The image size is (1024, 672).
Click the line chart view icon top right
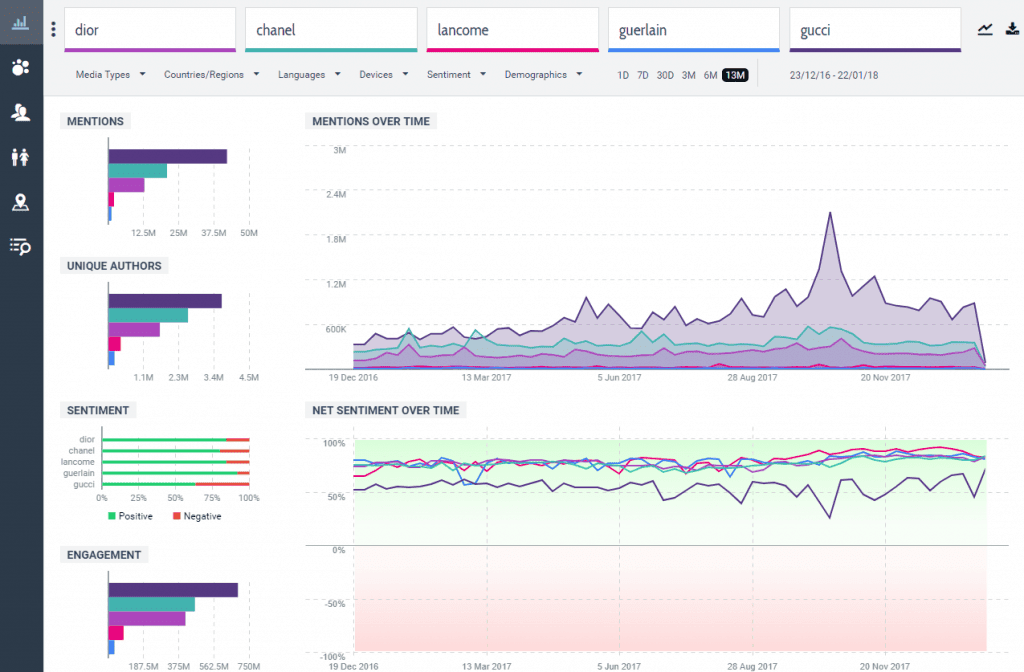(x=985, y=29)
